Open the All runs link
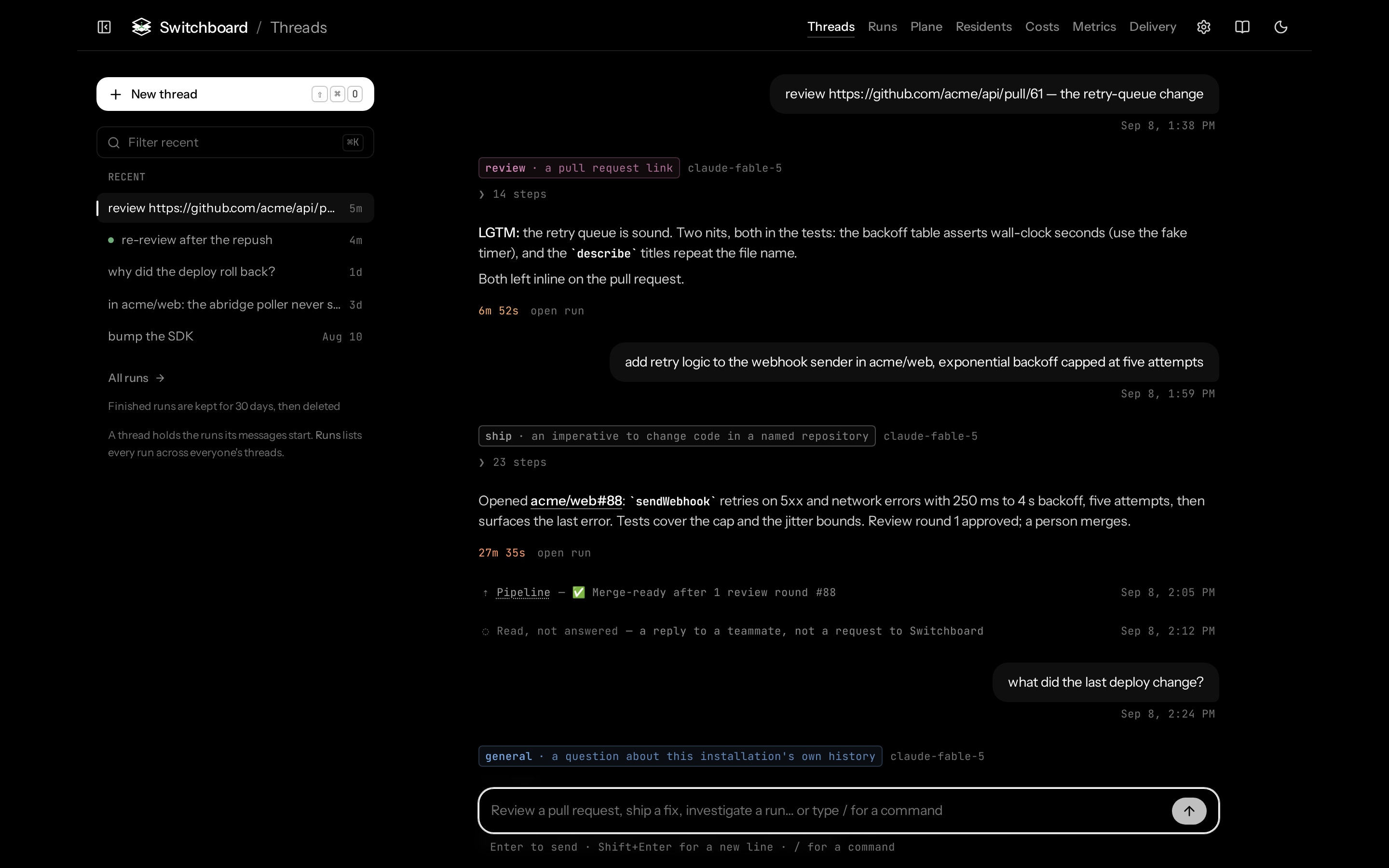The width and height of the screenshot is (1389, 868). [x=136, y=378]
